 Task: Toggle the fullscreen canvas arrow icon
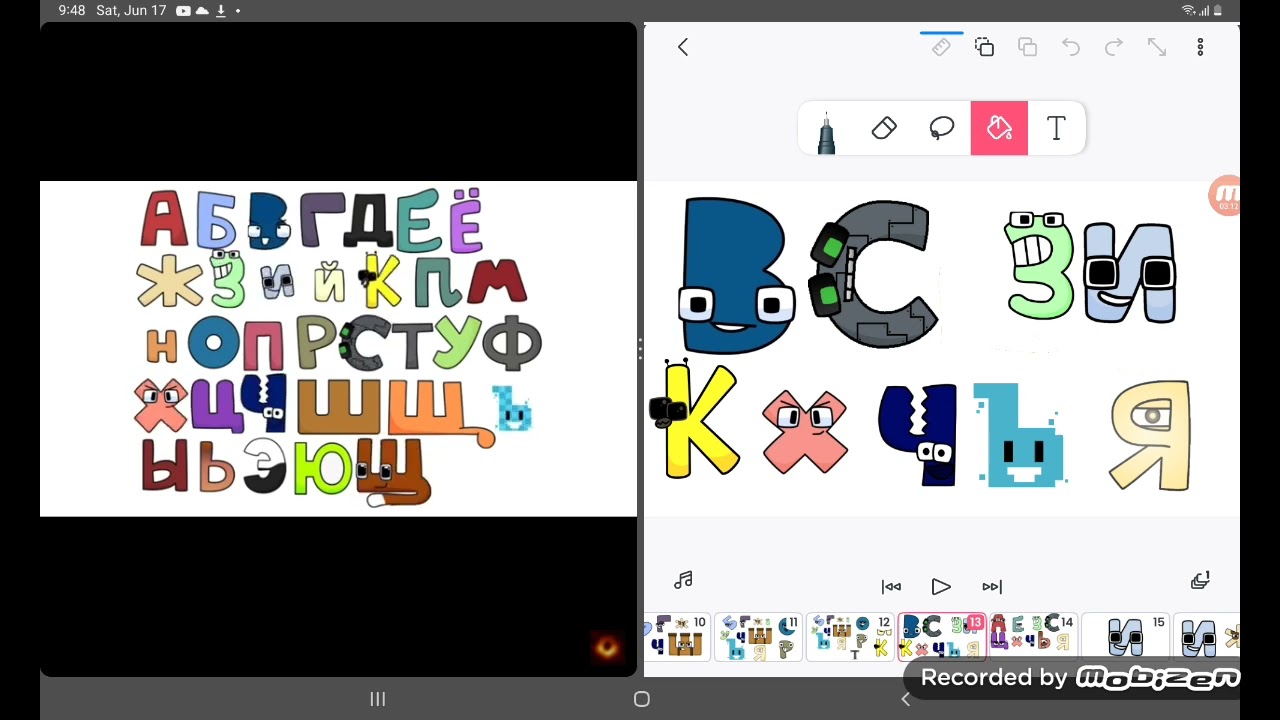pos(1156,47)
